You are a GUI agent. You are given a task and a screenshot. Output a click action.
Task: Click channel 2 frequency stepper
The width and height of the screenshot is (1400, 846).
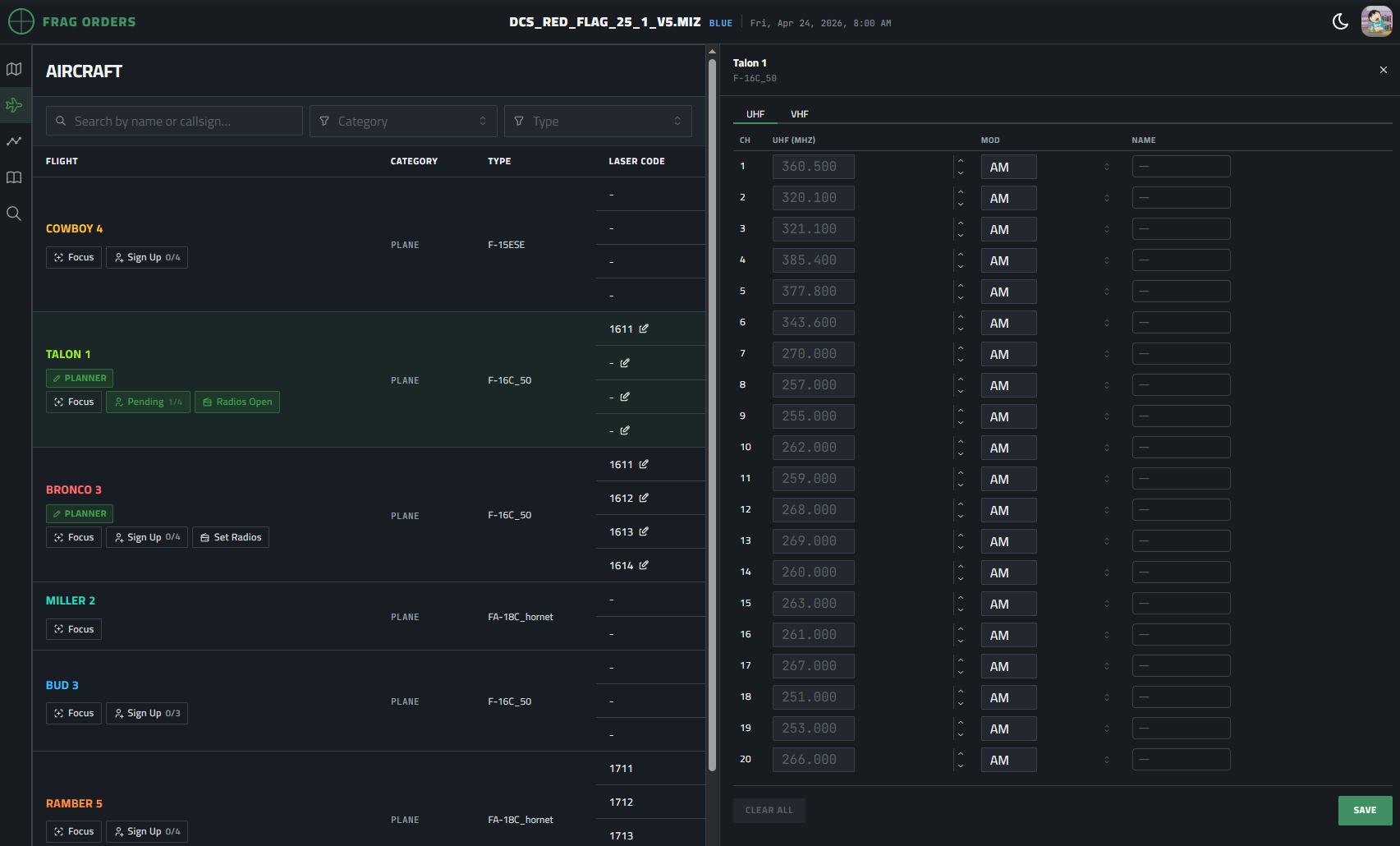[x=961, y=198]
